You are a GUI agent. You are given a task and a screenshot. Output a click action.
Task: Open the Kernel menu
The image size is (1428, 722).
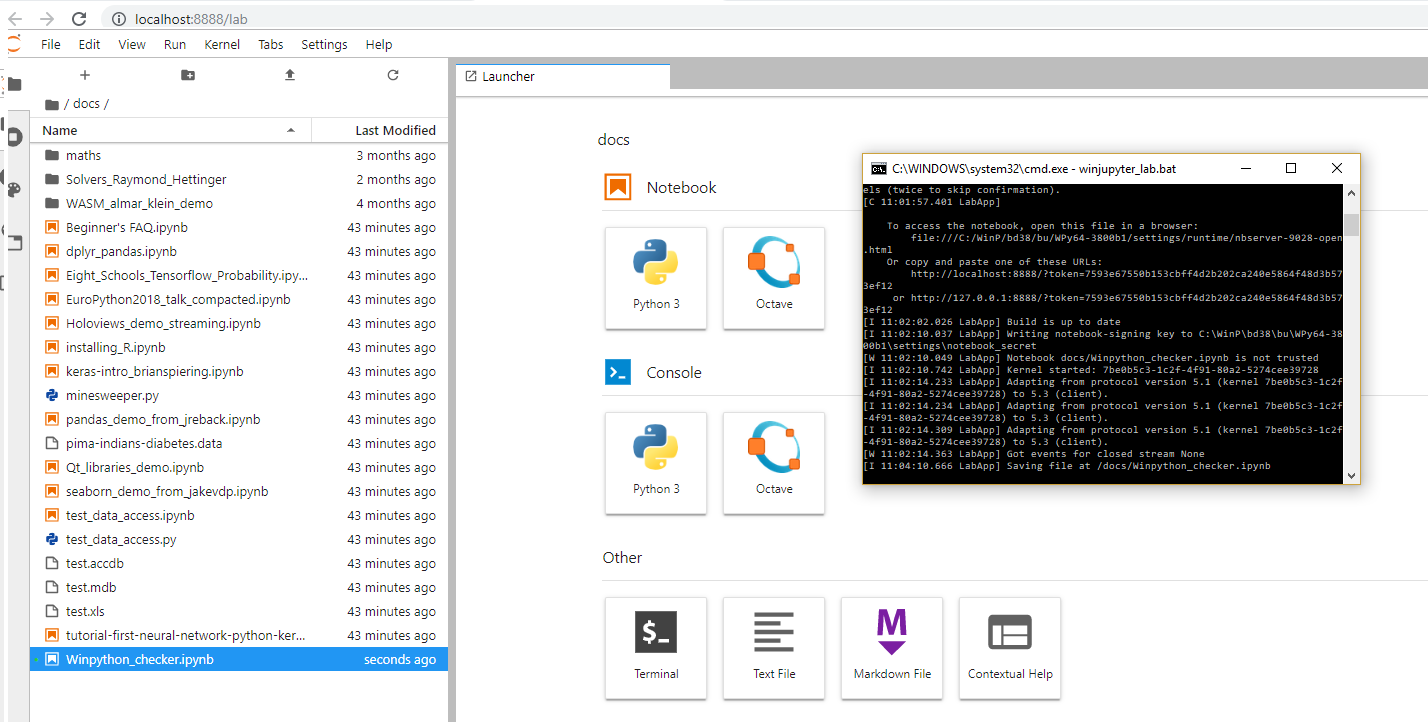(x=221, y=44)
